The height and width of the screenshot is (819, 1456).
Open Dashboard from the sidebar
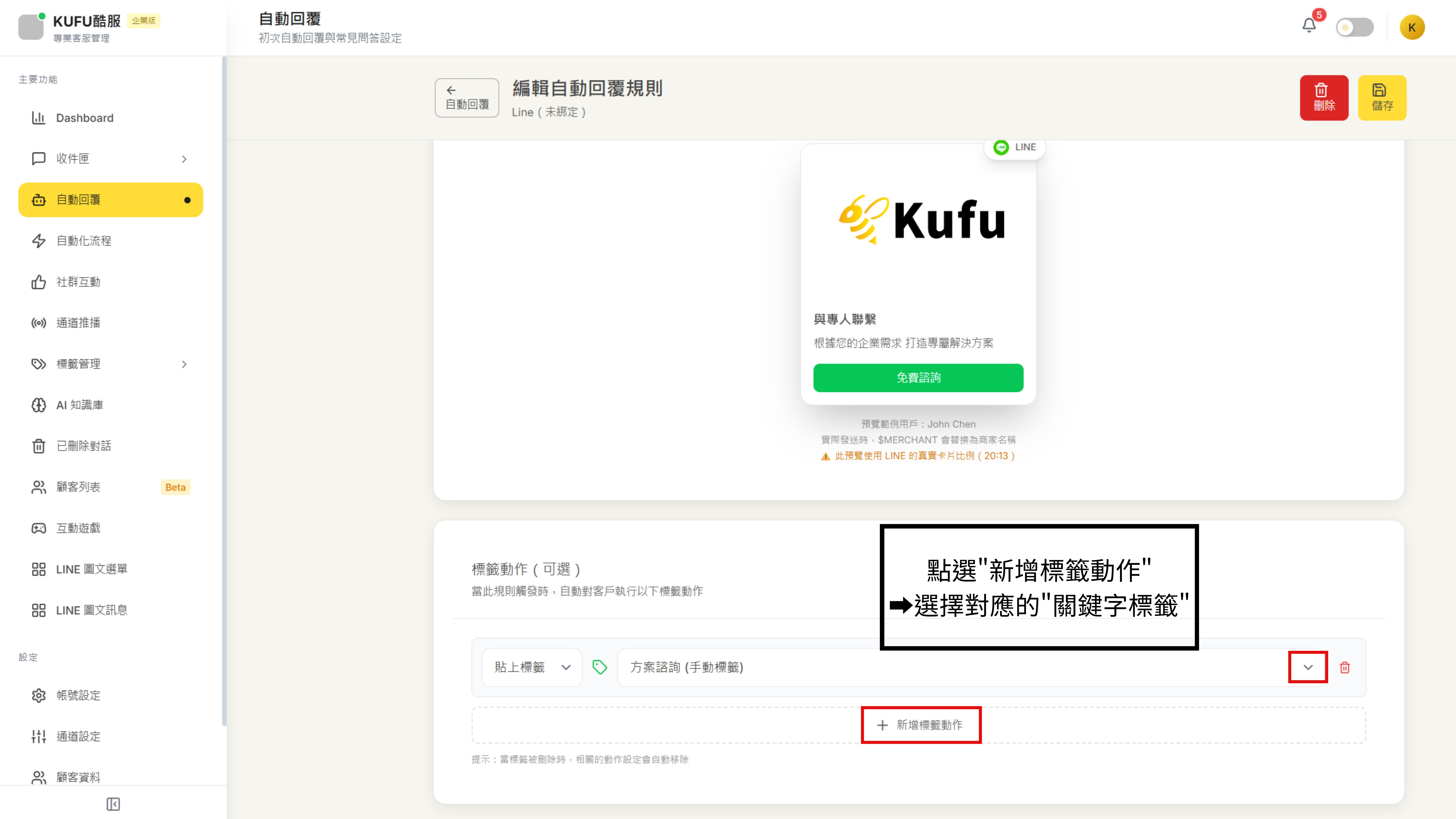85,117
